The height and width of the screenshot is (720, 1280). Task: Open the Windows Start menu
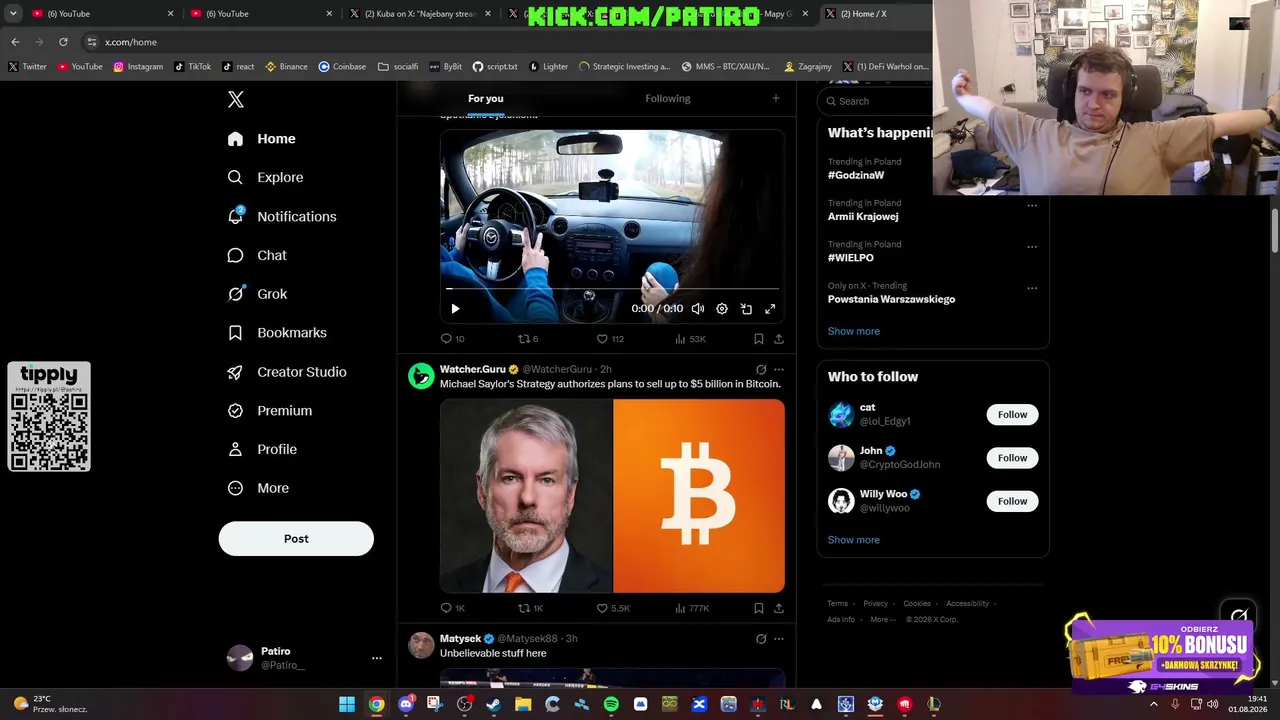click(x=347, y=704)
